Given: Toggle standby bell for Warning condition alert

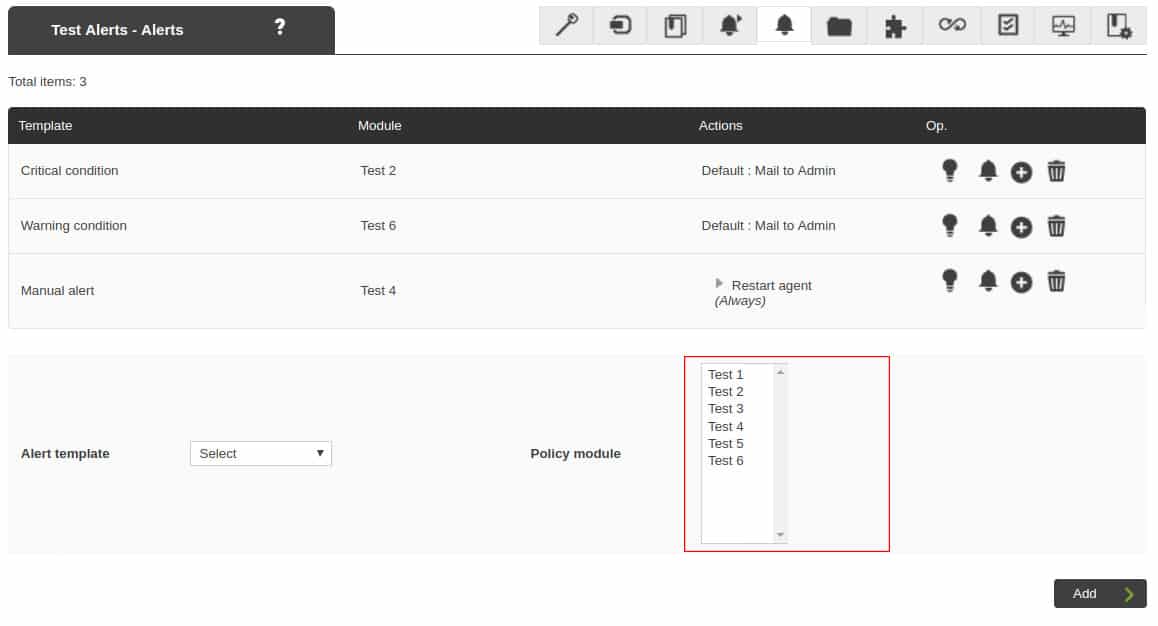Looking at the screenshot, I should [x=987, y=226].
